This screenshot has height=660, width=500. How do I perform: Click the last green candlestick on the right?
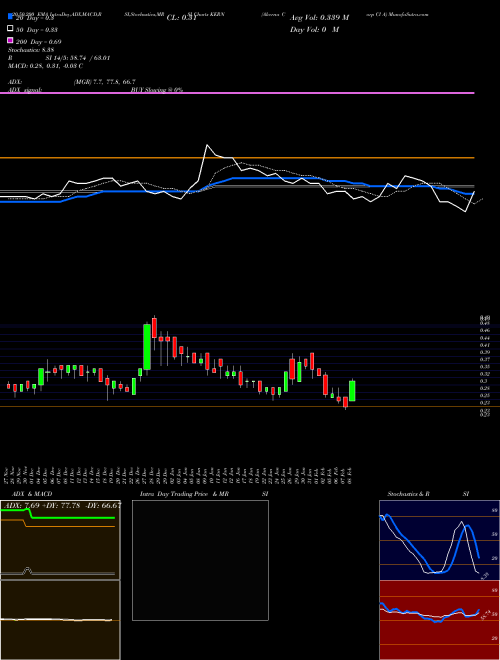(x=352, y=391)
